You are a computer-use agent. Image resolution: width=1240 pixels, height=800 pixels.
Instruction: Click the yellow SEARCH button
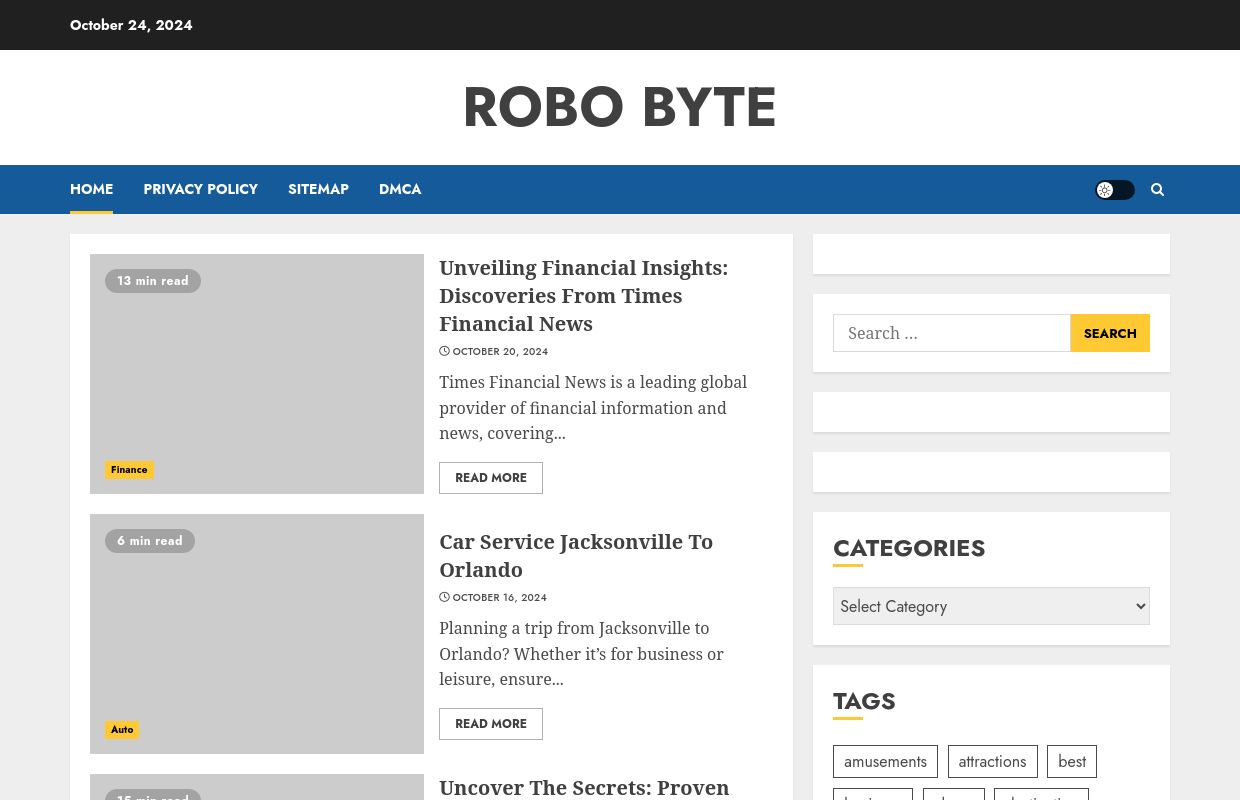click(x=1110, y=333)
